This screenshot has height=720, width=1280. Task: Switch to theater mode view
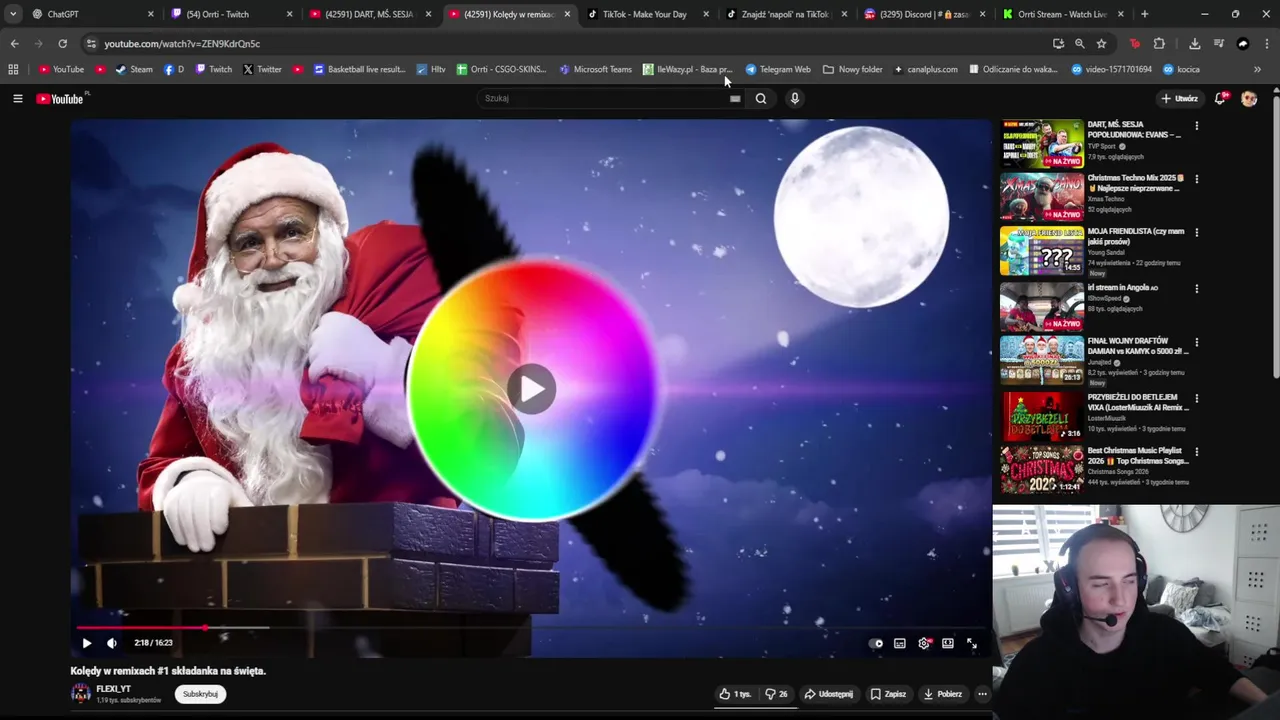pyautogui.click(x=948, y=643)
